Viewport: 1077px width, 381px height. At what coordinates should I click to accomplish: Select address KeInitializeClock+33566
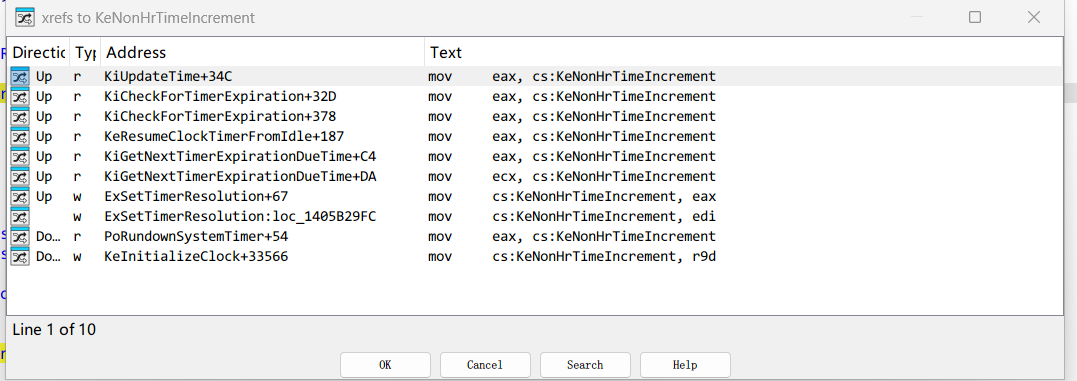(196, 257)
